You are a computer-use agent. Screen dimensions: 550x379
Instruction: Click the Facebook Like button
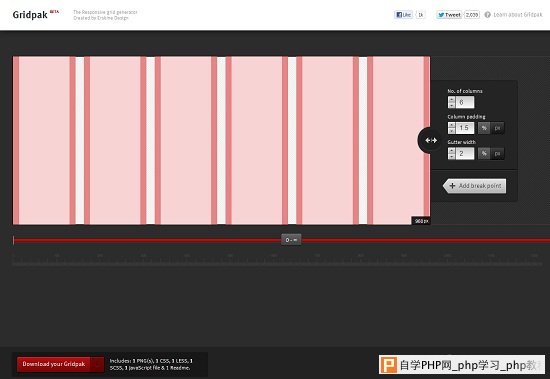[x=403, y=15]
